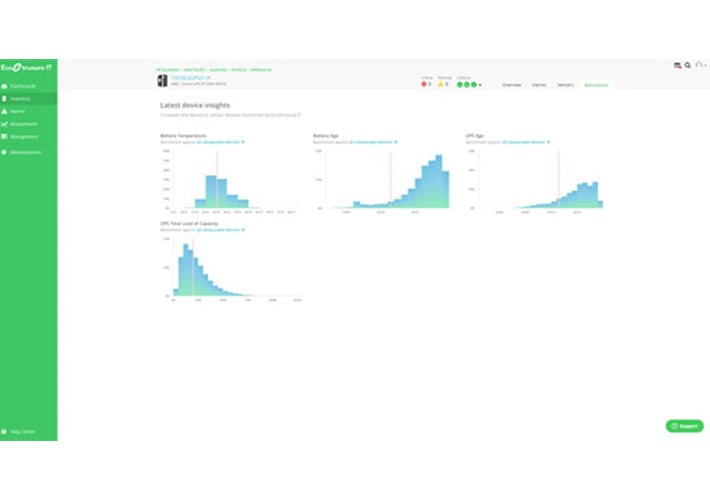The width and height of the screenshot is (710, 500).
Task: Open Battery Temperature comparable devices dropdown
Action: click(x=220, y=142)
